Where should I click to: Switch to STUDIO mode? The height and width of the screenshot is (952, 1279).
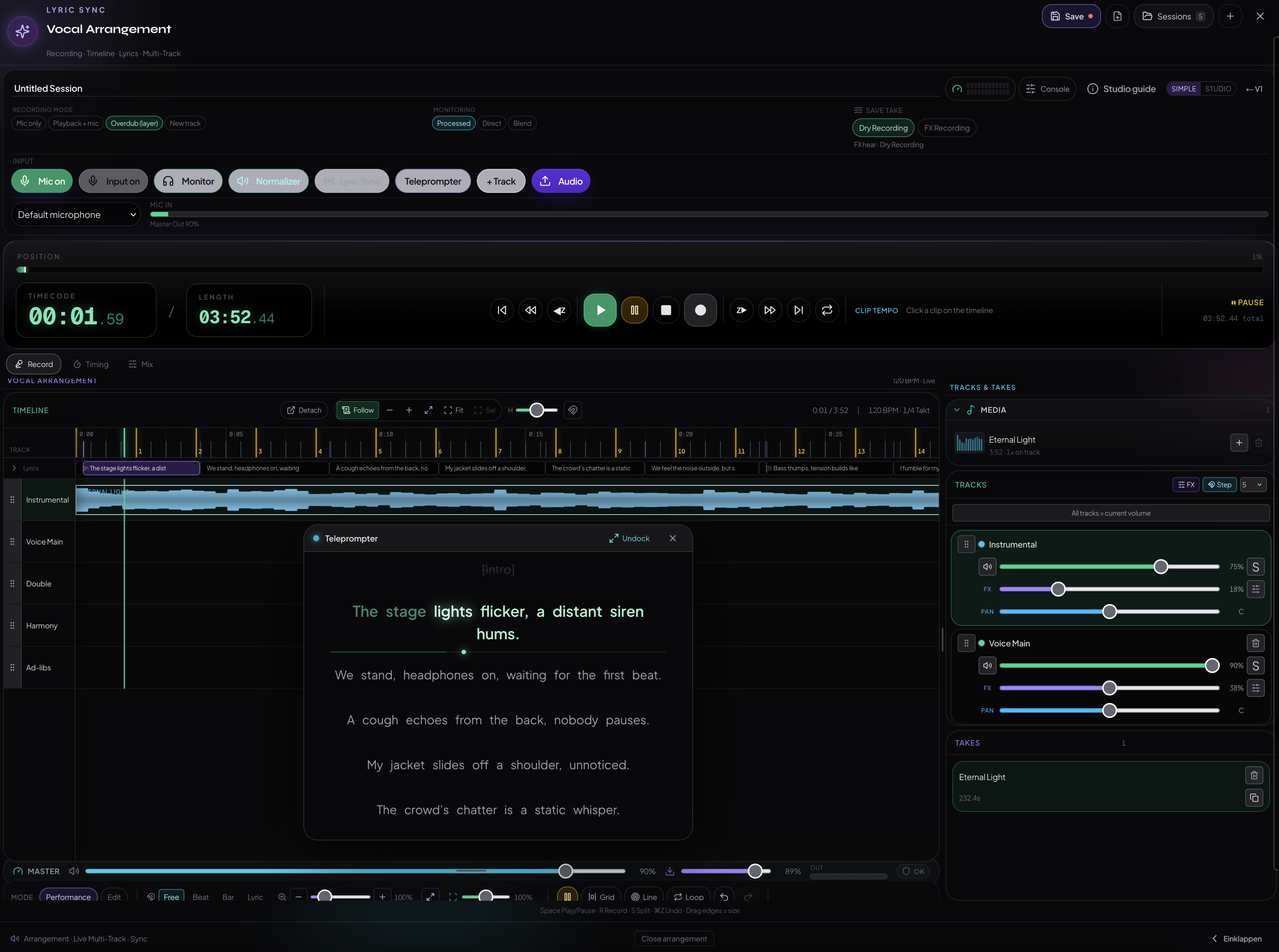click(1218, 89)
